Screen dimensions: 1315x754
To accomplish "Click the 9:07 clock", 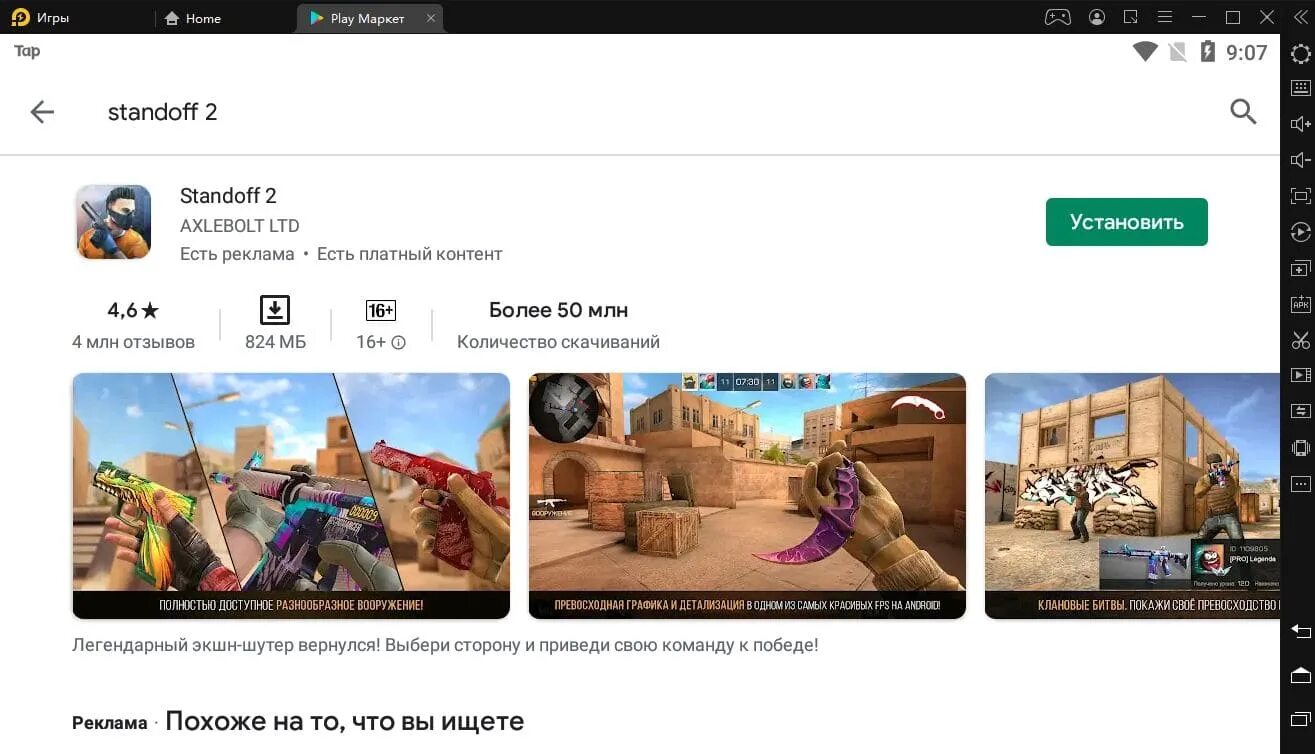I will point(1246,53).
